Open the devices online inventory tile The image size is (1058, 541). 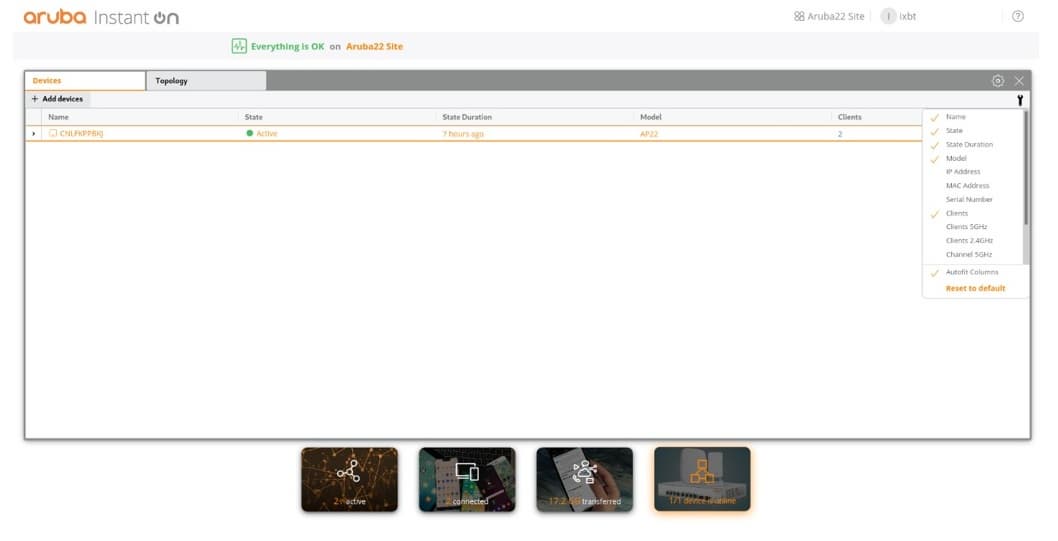point(702,479)
